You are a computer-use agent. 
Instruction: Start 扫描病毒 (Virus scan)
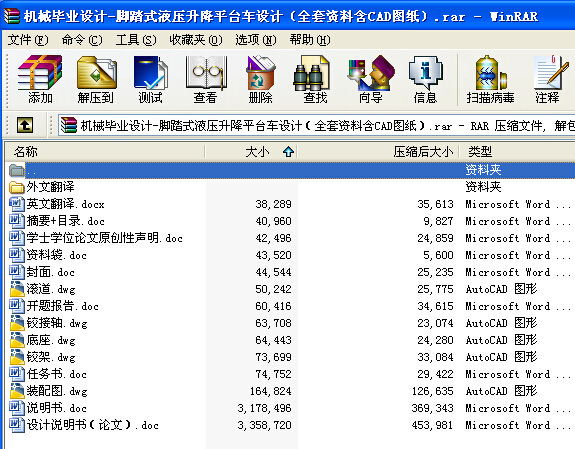(x=490, y=73)
